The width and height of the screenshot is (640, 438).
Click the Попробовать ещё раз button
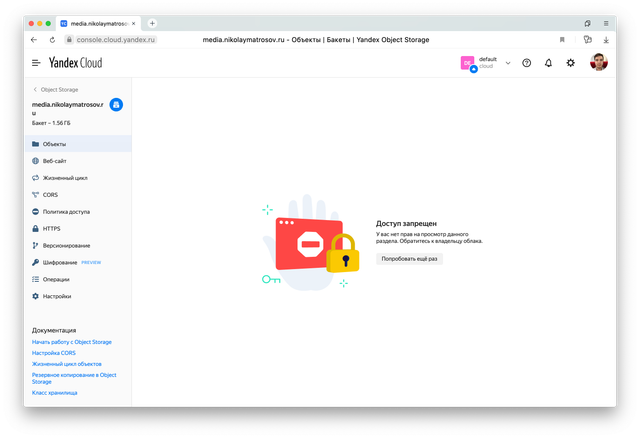[x=410, y=258]
